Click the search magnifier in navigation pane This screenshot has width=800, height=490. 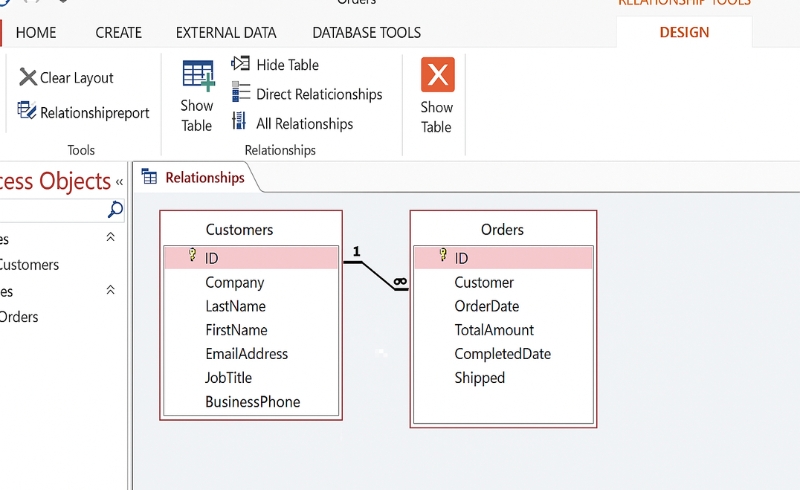pyautogui.click(x=115, y=209)
